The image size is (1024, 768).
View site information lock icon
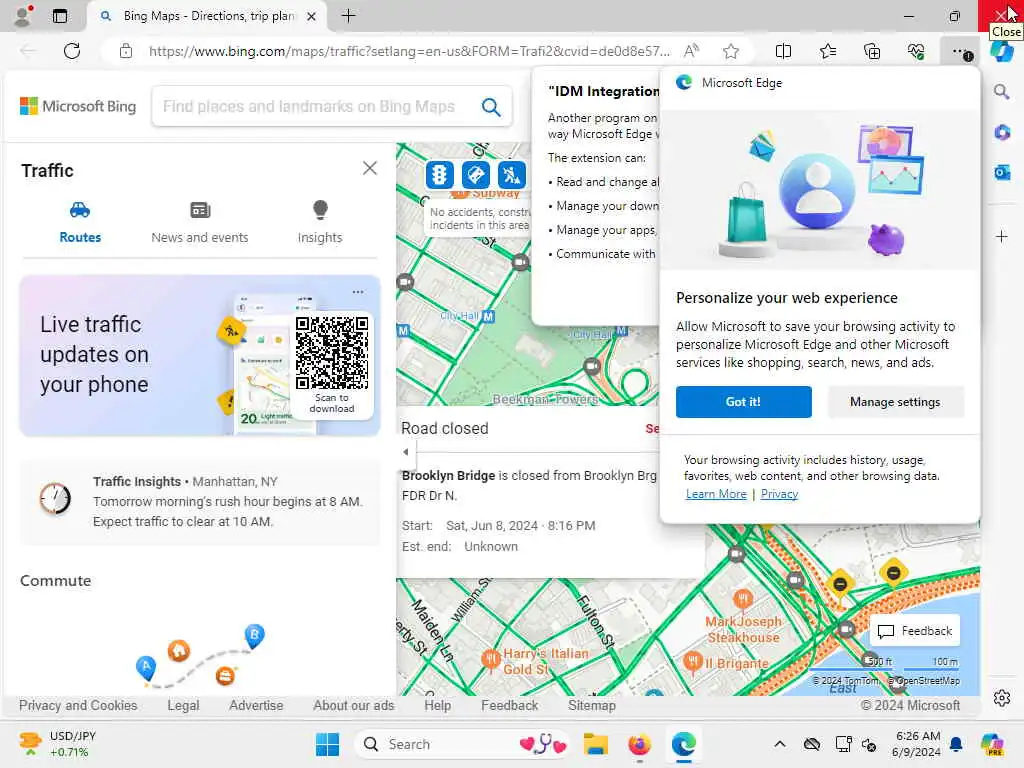click(126, 51)
